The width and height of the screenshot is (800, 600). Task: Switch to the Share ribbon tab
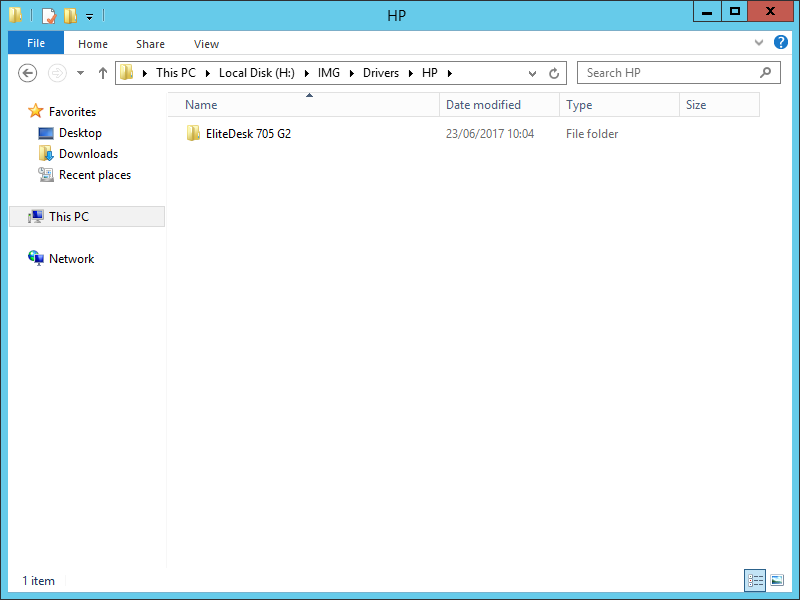coord(151,44)
